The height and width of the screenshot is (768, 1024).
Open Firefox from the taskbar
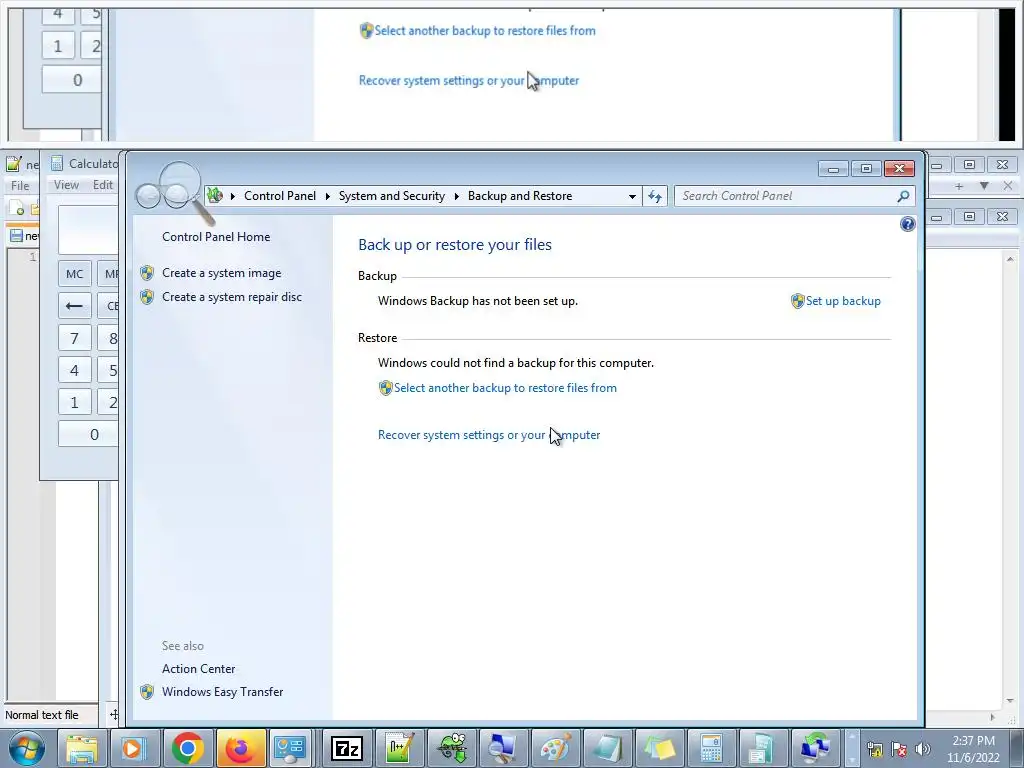[240, 748]
